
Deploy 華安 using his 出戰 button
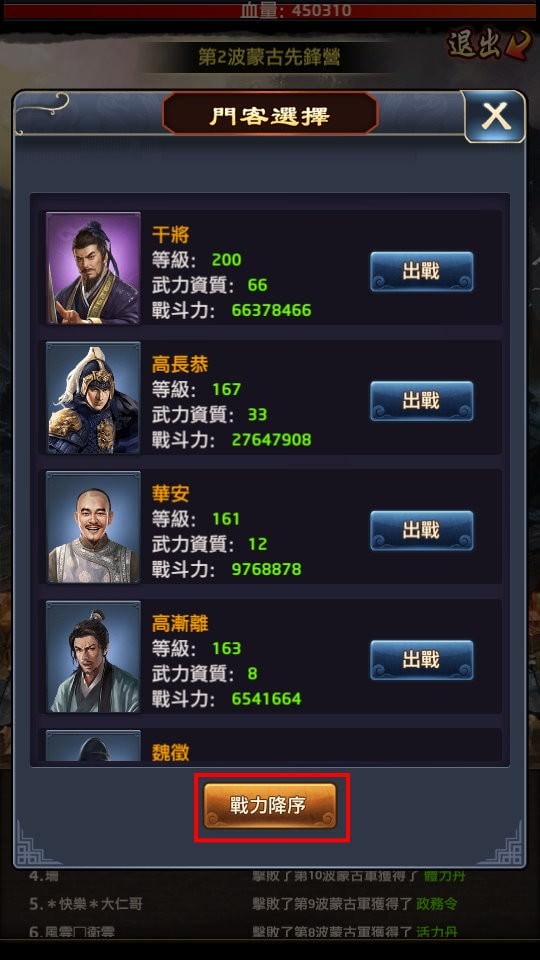click(x=421, y=530)
